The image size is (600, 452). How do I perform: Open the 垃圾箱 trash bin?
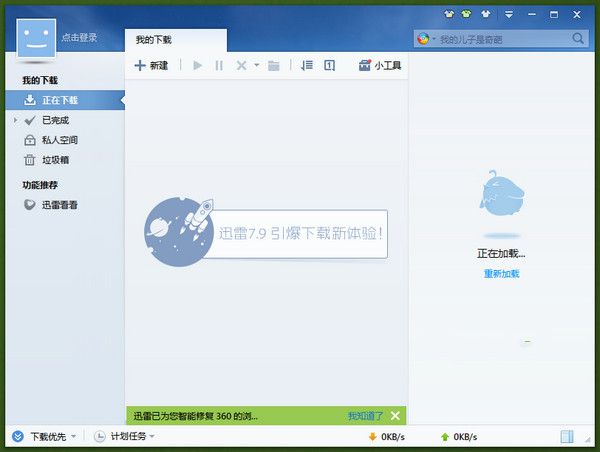tap(55, 160)
